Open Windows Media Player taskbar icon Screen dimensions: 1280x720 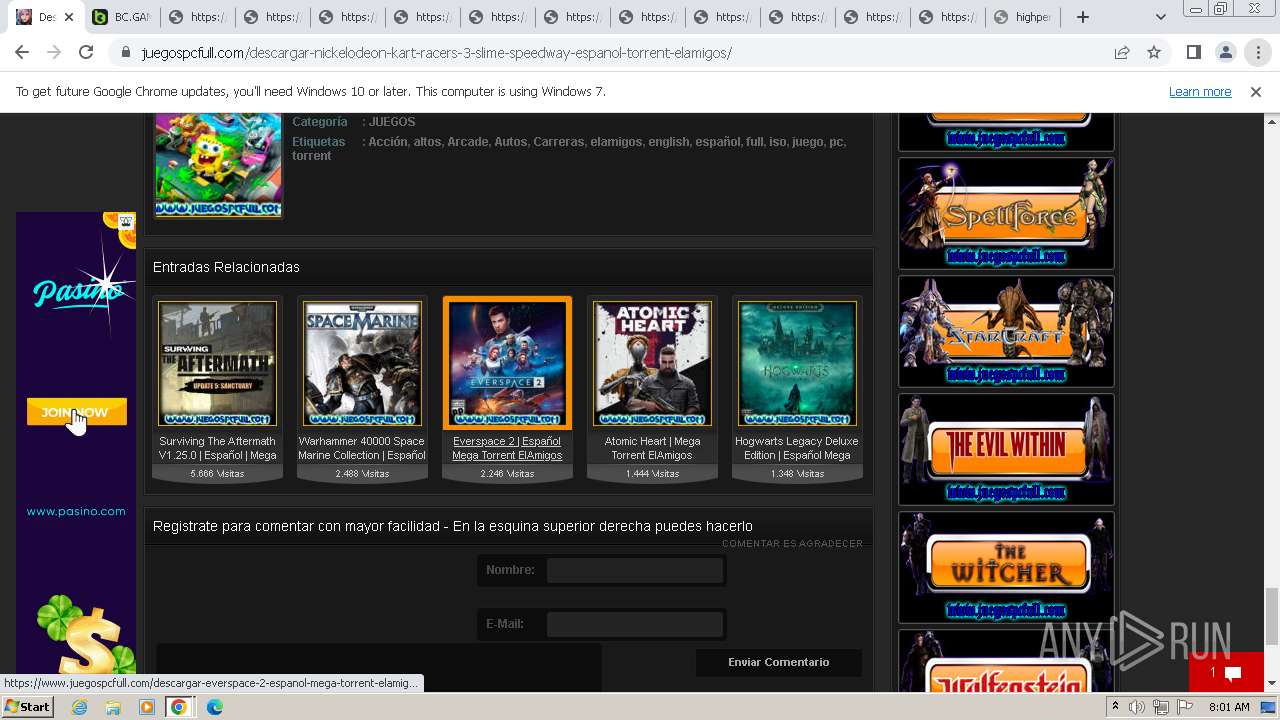click(x=147, y=707)
